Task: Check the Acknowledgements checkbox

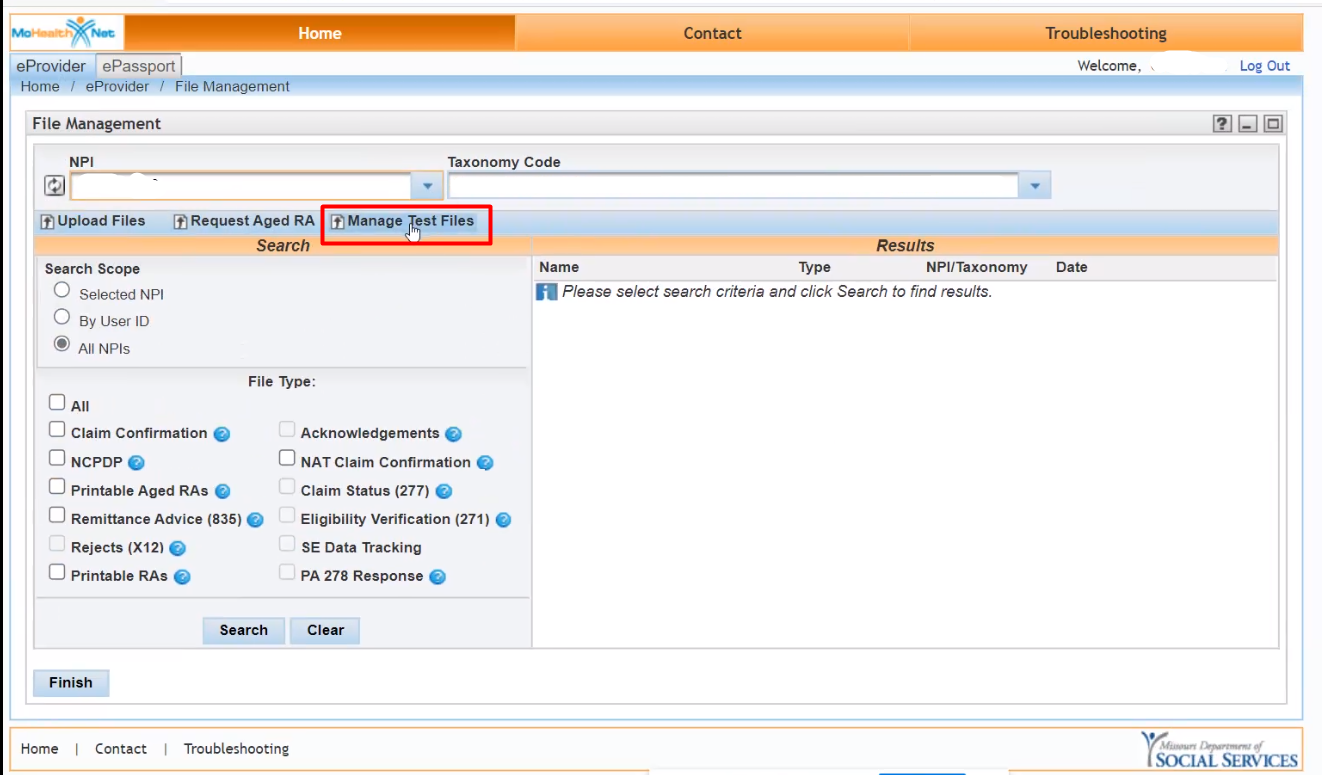Action: 287,430
